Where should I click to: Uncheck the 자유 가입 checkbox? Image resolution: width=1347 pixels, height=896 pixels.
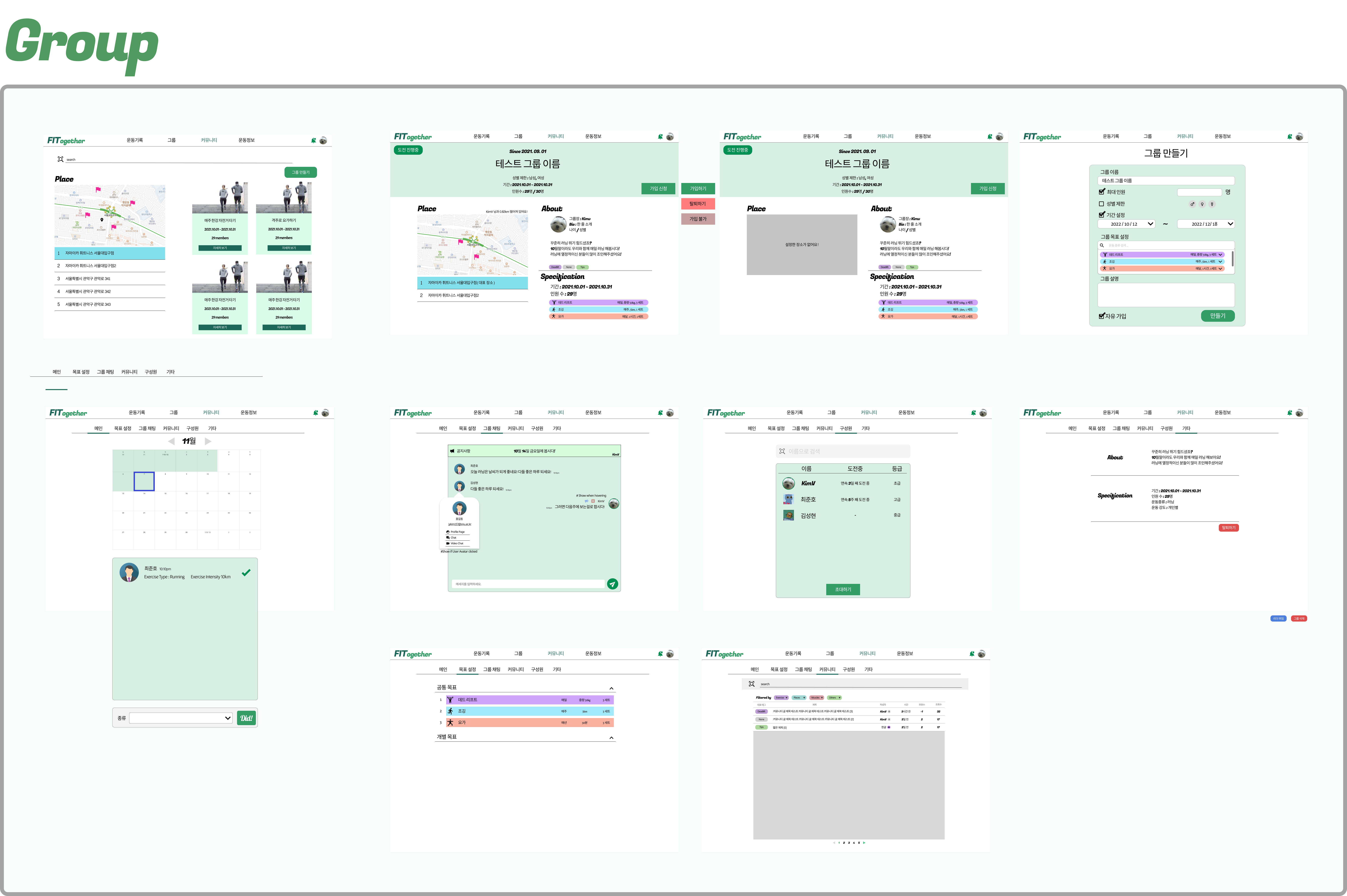[x=1102, y=316]
